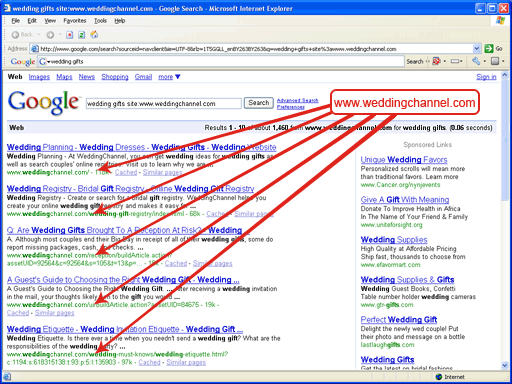This screenshot has width=512, height=384.
Task: Open the "Unique Wedding Favors" sponsored link
Action: [x=404, y=160]
